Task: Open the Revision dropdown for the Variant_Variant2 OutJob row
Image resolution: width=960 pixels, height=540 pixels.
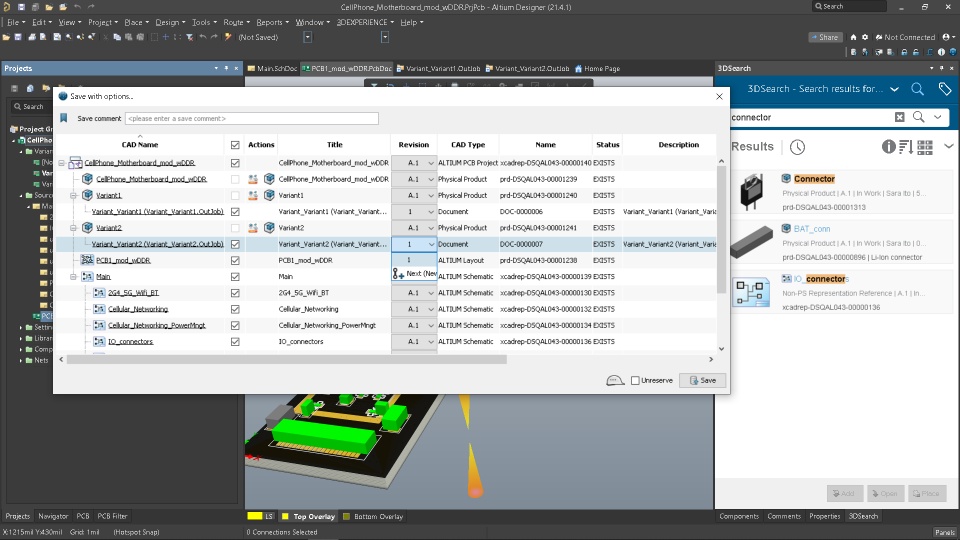Action: (x=431, y=244)
